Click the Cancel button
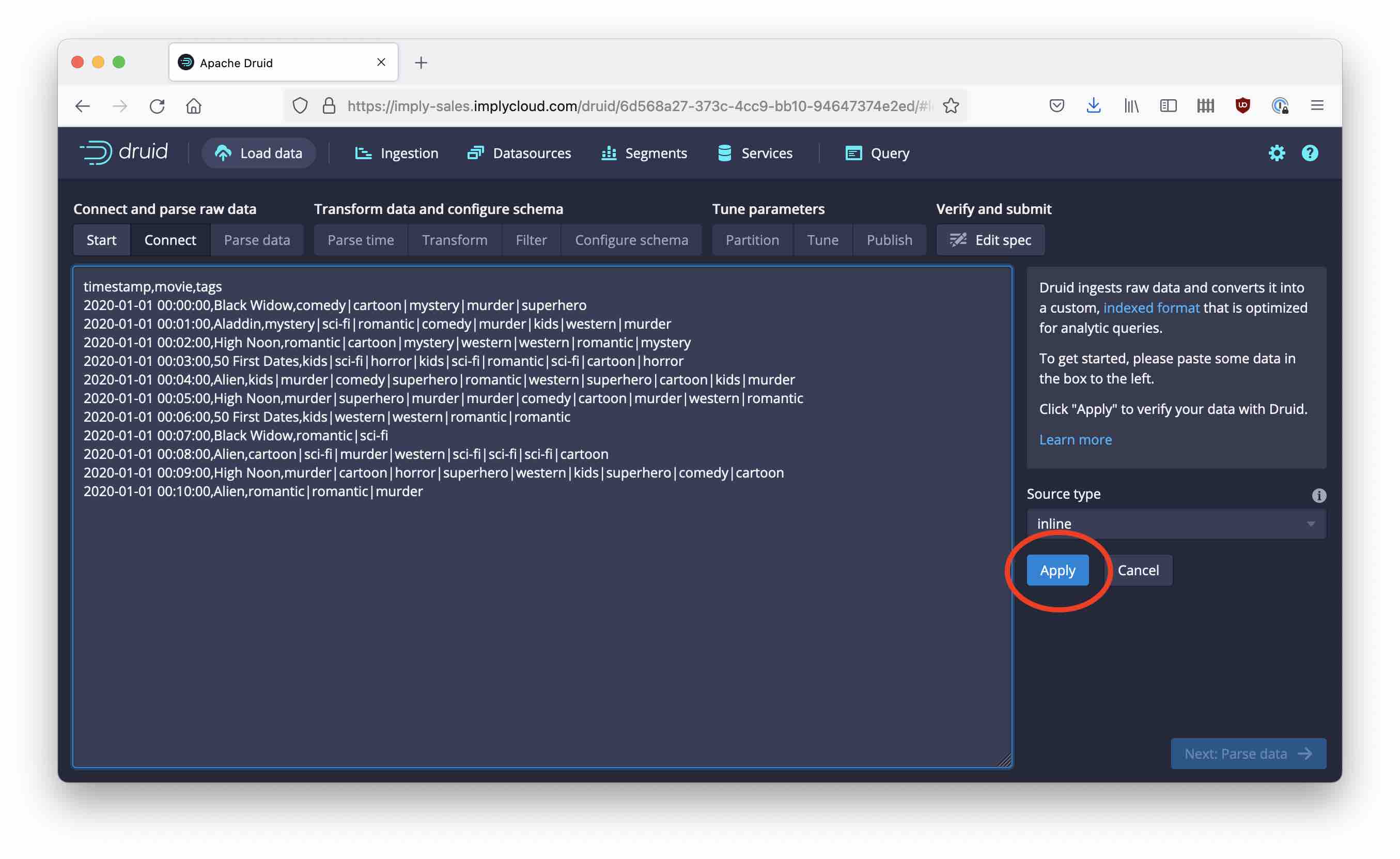1400x859 pixels. pos(1138,570)
